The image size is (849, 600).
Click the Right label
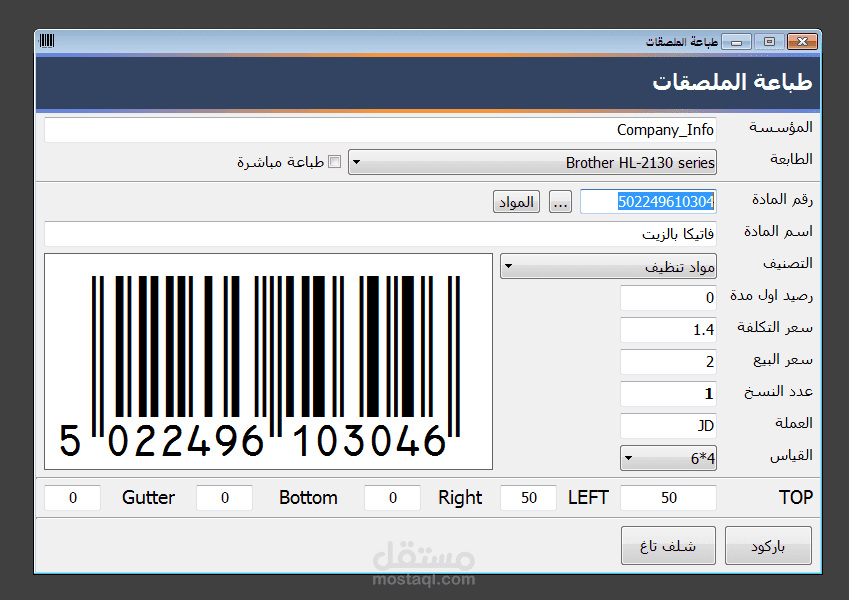(x=460, y=498)
